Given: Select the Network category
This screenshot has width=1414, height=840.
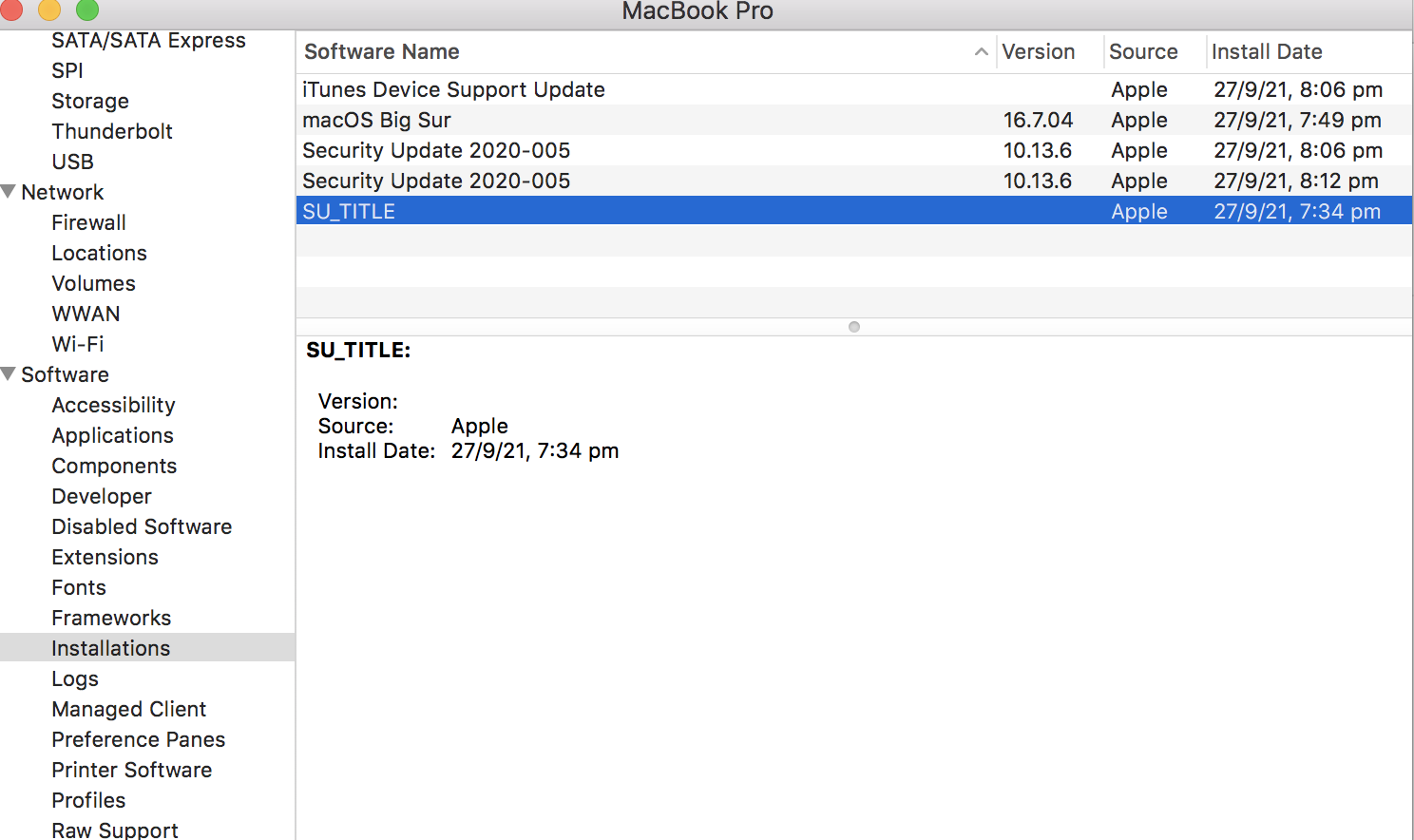Looking at the screenshot, I should (x=63, y=192).
